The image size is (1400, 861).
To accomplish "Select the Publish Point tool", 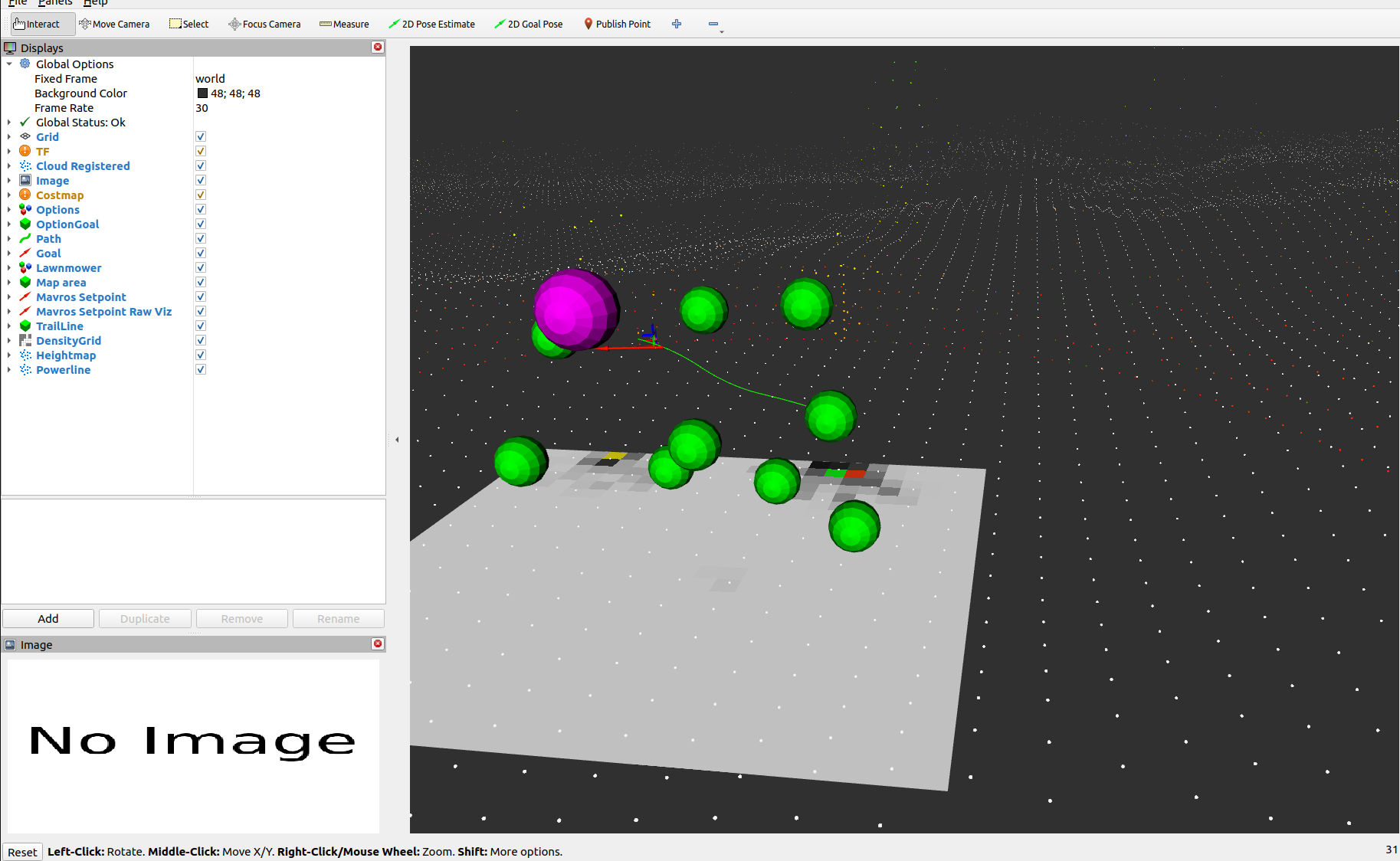I will (x=617, y=24).
